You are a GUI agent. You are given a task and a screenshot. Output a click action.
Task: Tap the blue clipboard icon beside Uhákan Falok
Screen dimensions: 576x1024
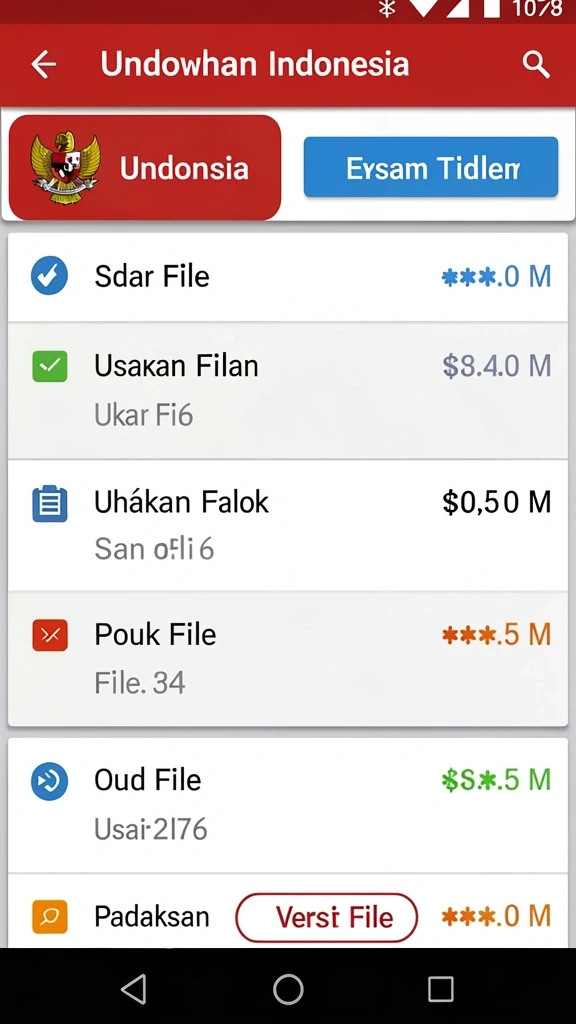50,504
